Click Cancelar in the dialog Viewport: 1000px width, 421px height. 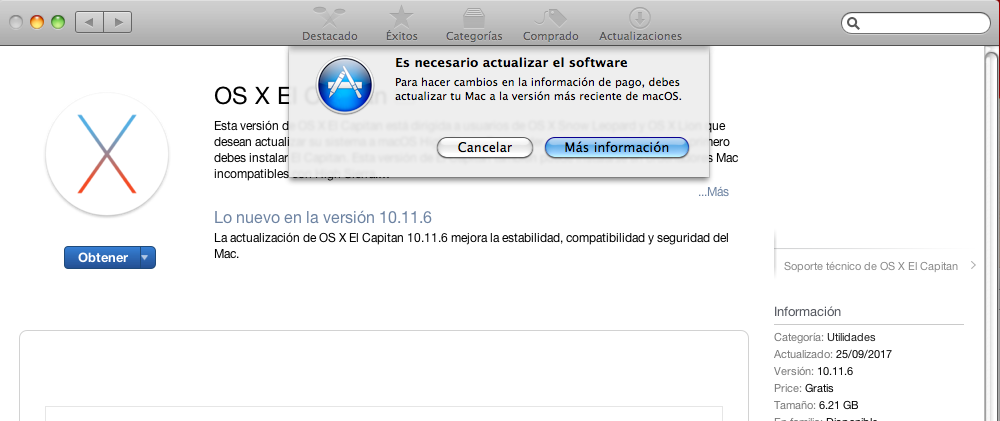click(485, 147)
